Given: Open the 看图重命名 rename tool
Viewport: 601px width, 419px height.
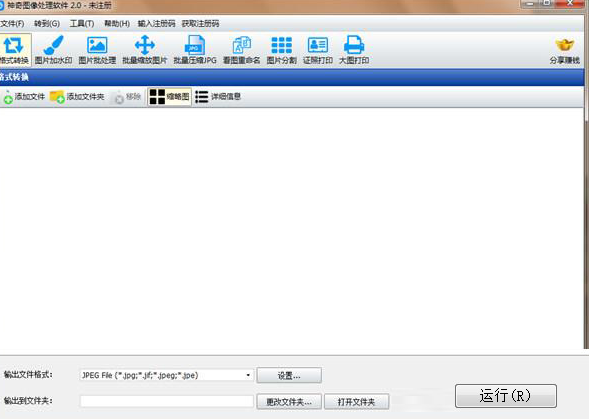Looking at the screenshot, I should (x=241, y=48).
